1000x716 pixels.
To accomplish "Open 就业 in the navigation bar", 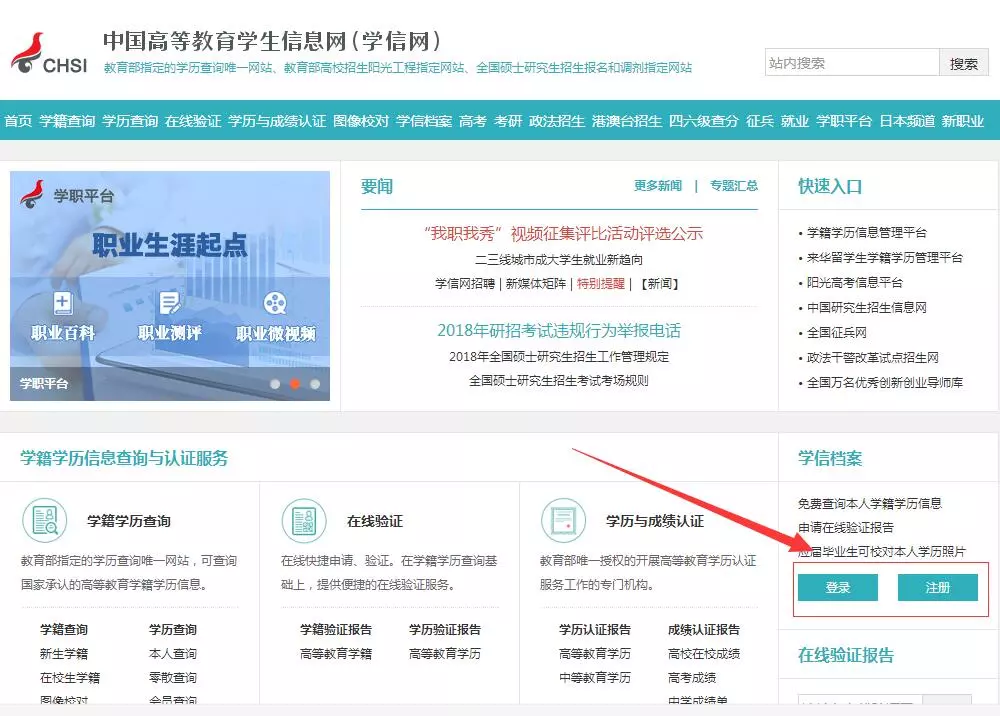I will coord(795,121).
